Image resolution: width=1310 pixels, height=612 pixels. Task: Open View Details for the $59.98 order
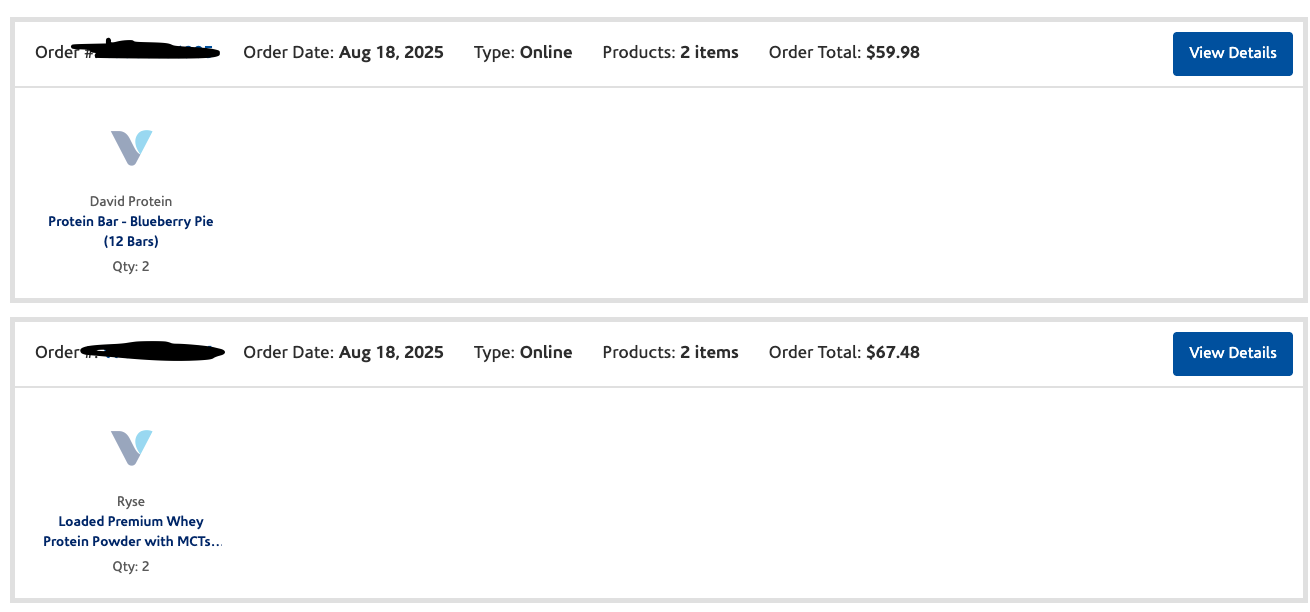(x=1232, y=53)
